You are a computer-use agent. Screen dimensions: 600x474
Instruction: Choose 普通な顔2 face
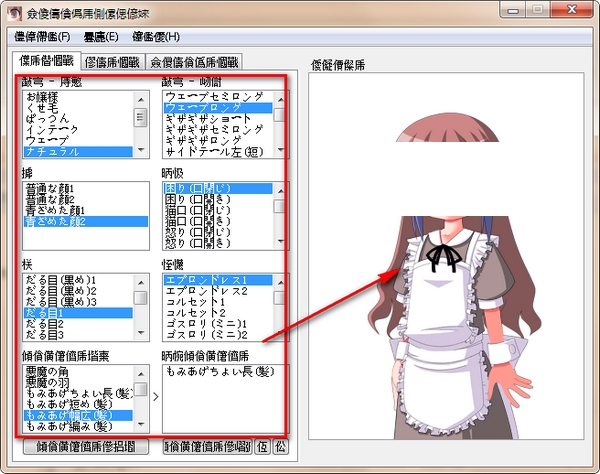coord(86,199)
